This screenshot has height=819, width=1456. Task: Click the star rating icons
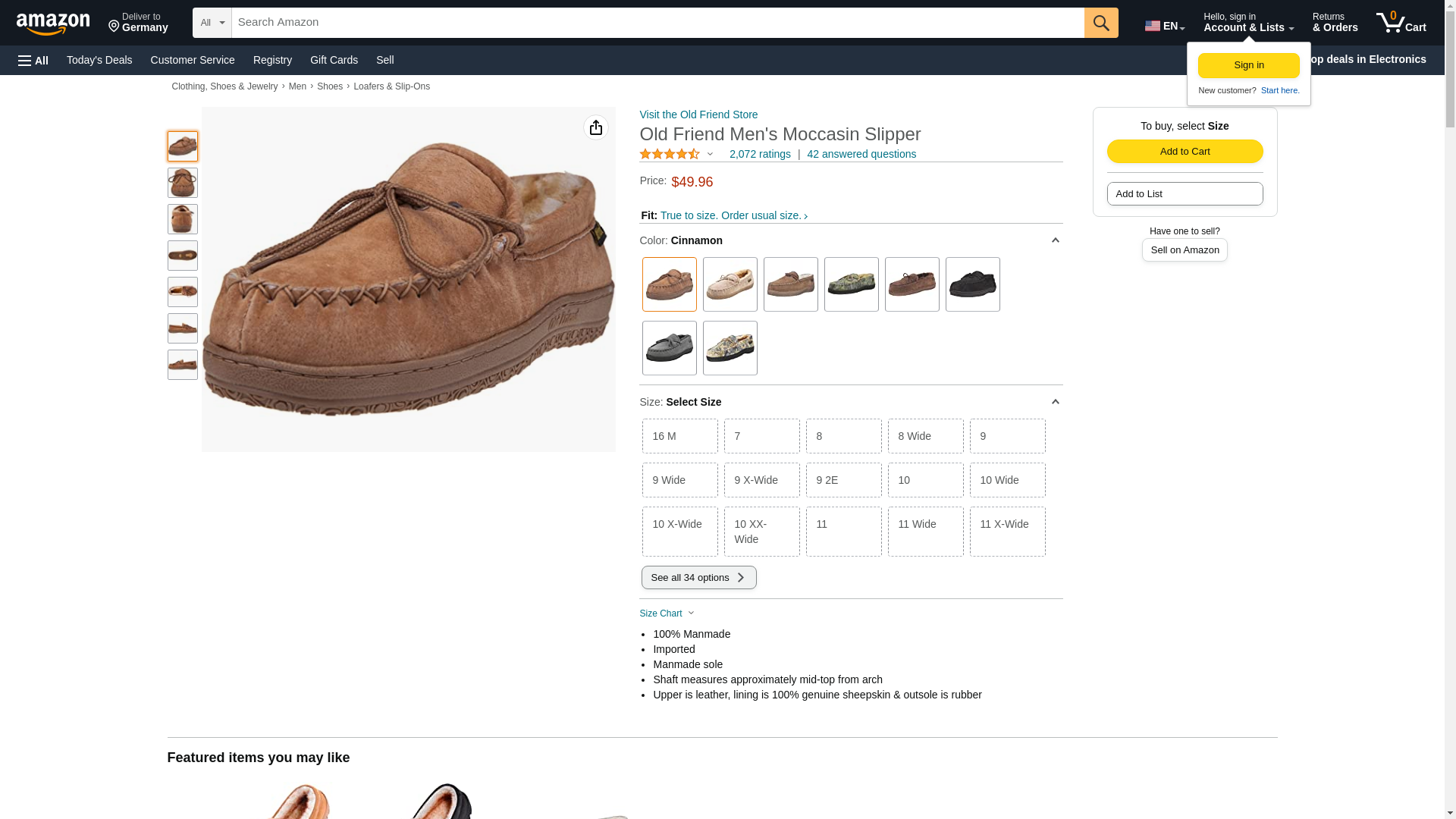tap(670, 154)
